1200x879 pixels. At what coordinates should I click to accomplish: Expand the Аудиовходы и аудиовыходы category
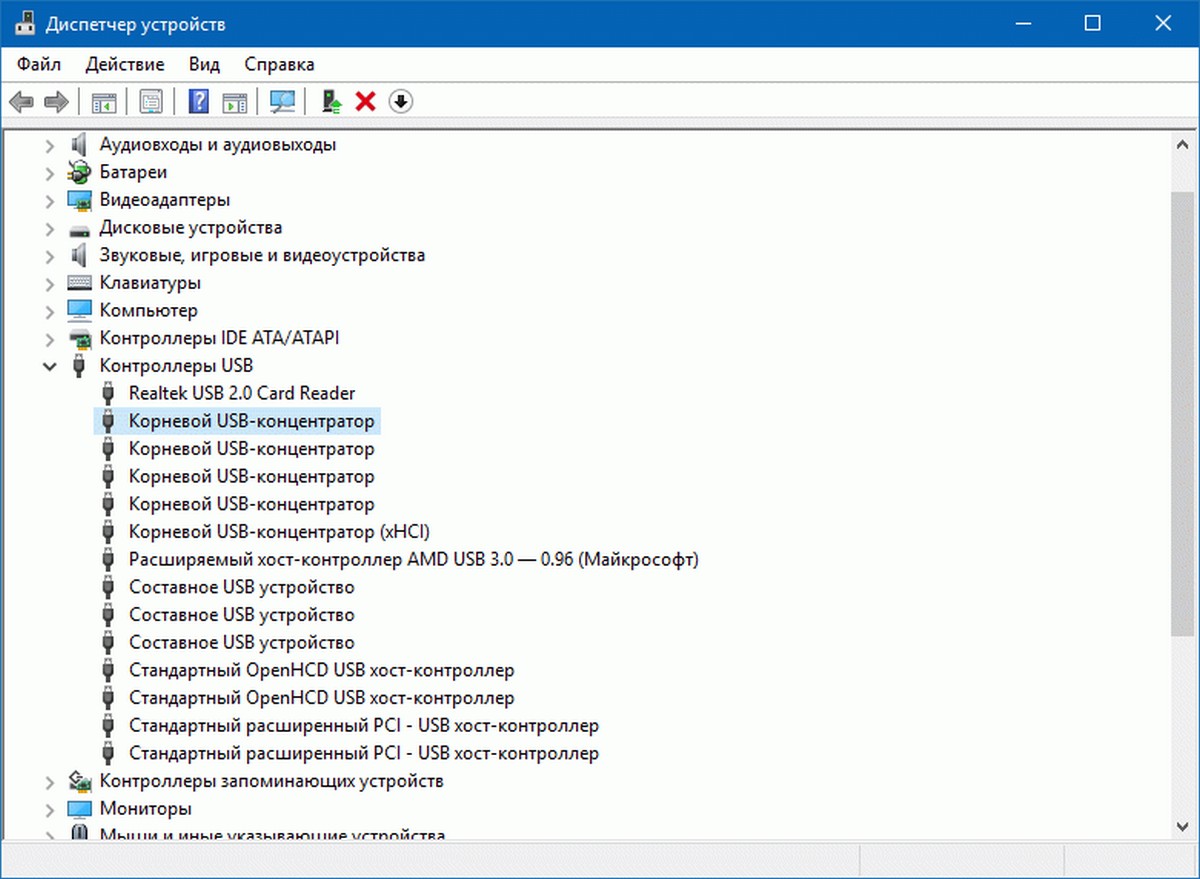(49, 144)
